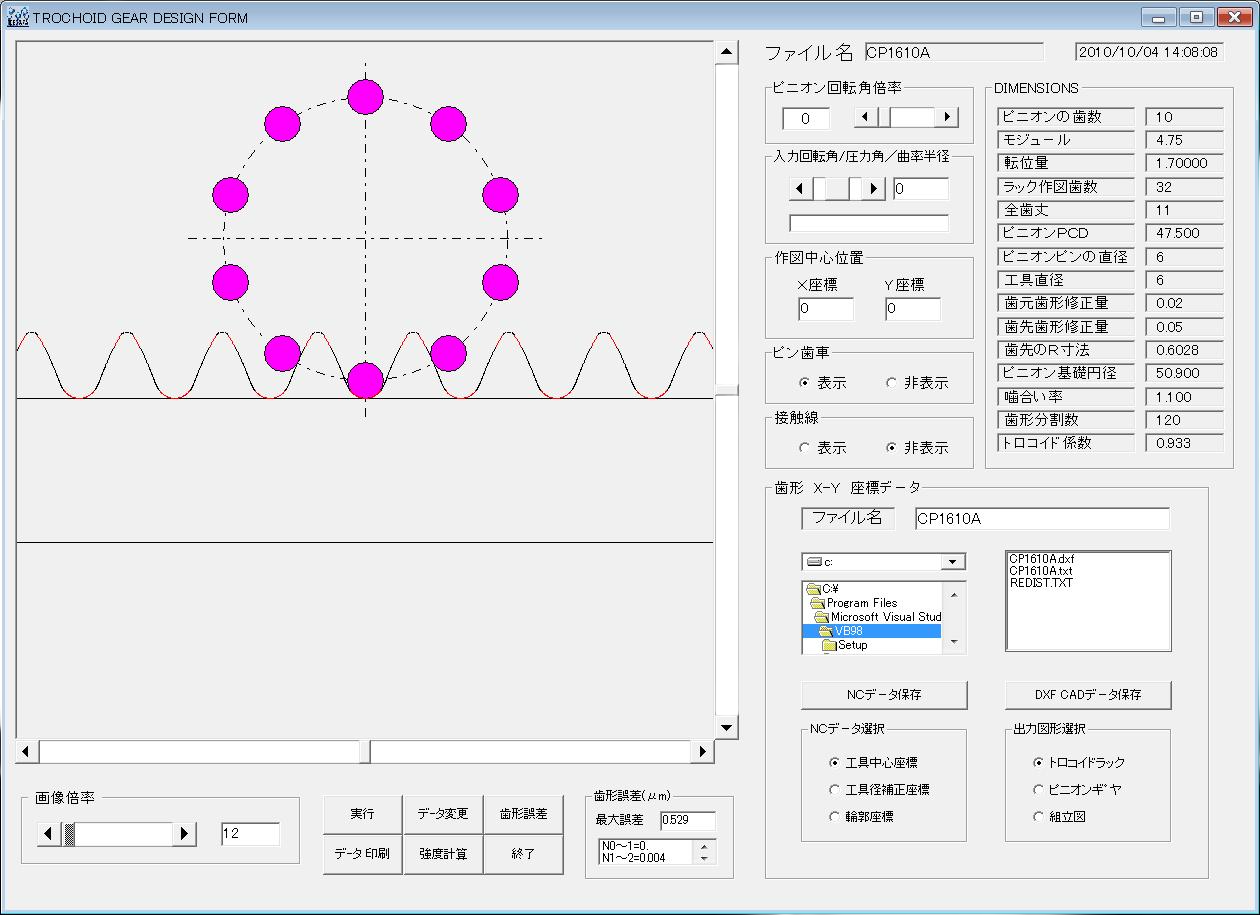Select 表示 under 接触線

click(x=806, y=448)
